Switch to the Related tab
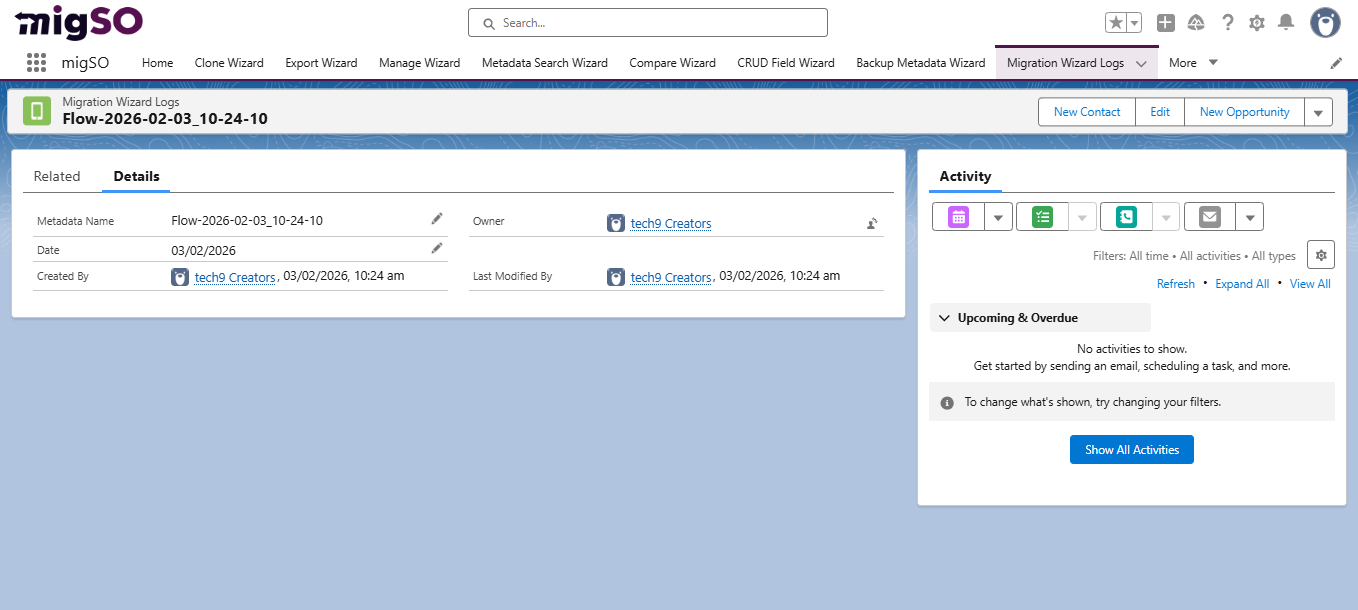The height and width of the screenshot is (610, 1358). pyautogui.click(x=57, y=176)
